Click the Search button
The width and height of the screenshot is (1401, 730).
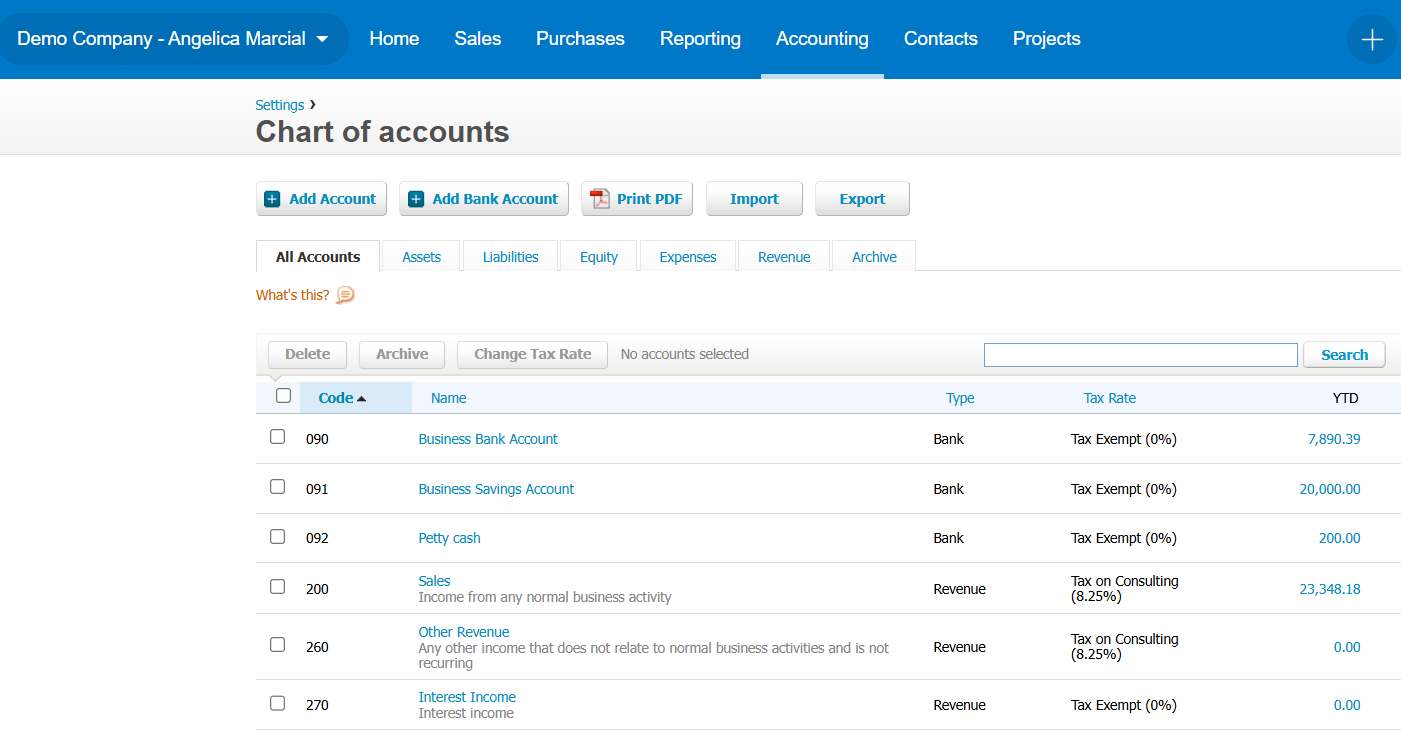pos(1344,355)
